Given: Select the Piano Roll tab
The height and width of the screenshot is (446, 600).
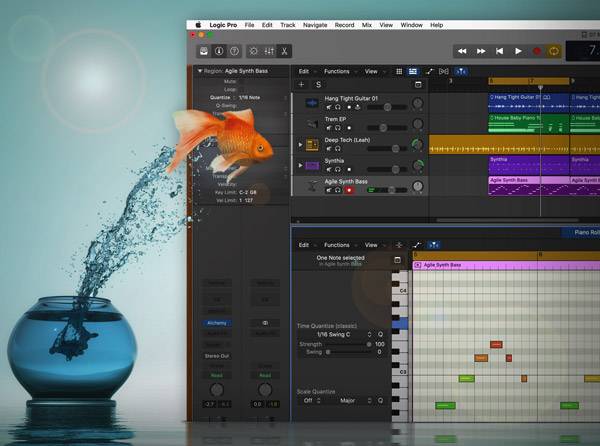Looking at the screenshot, I should (582, 232).
